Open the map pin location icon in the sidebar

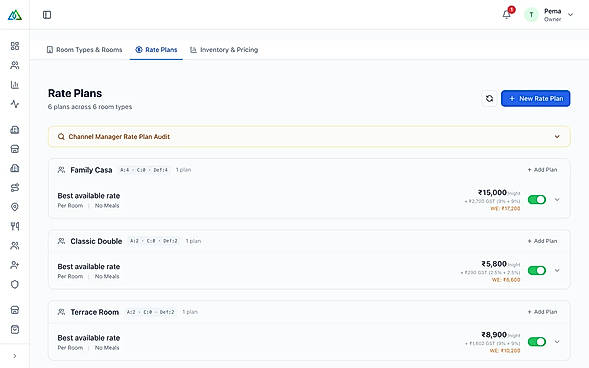click(x=15, y=207)
